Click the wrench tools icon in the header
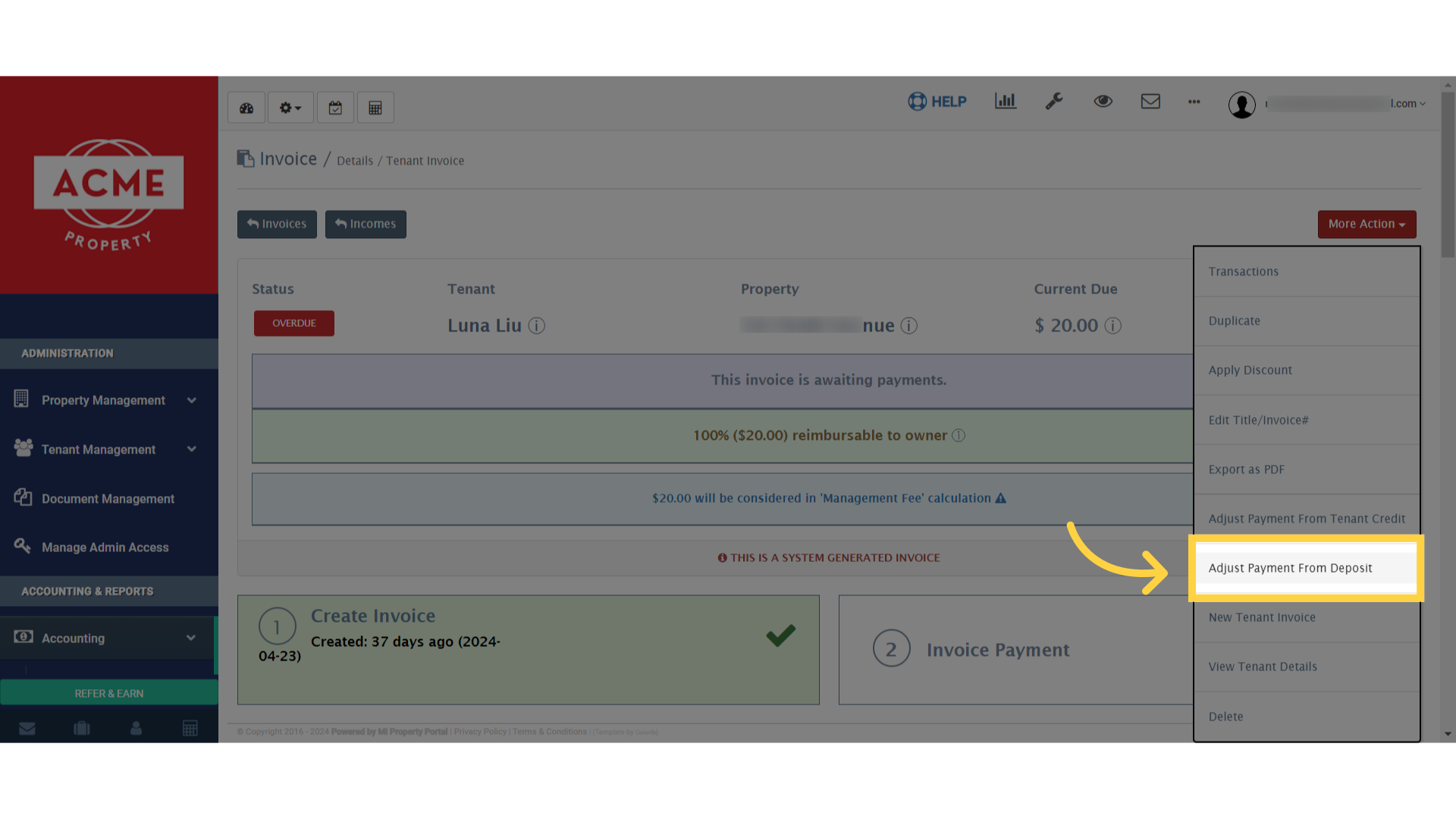Viewport: 1456px width, 819px height. pos(1054,101)
